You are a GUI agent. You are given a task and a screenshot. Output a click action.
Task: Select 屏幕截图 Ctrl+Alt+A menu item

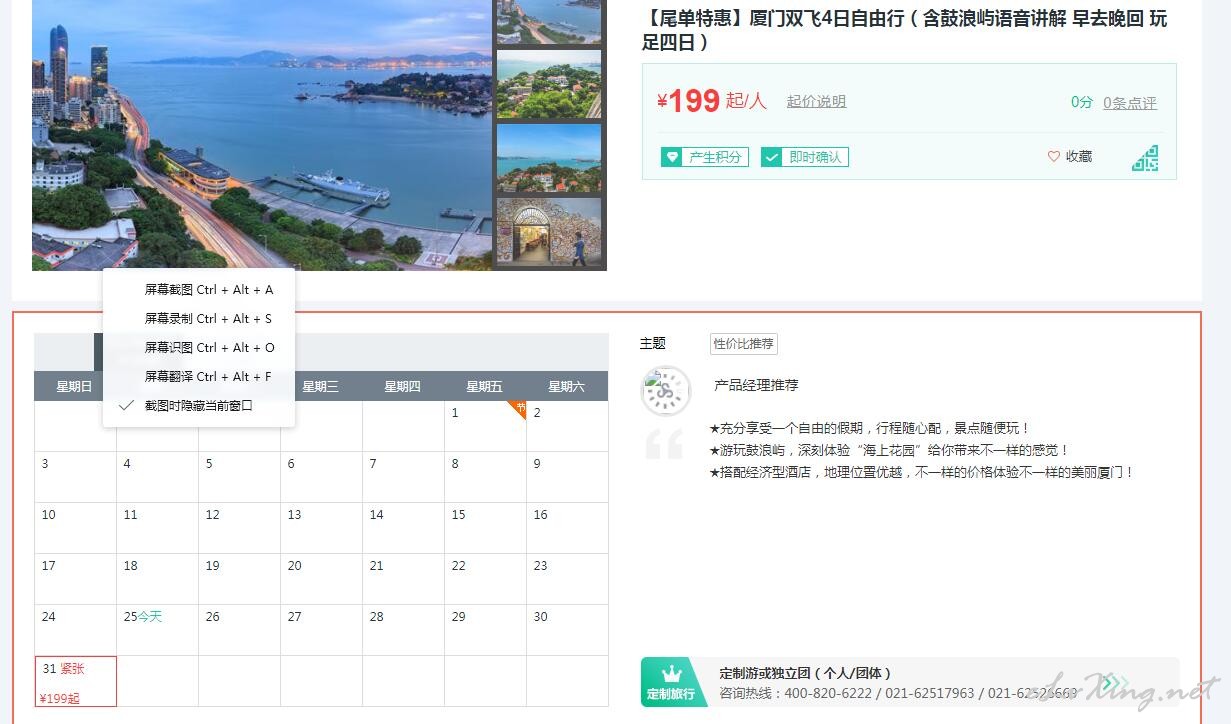[x=199, y=290]
